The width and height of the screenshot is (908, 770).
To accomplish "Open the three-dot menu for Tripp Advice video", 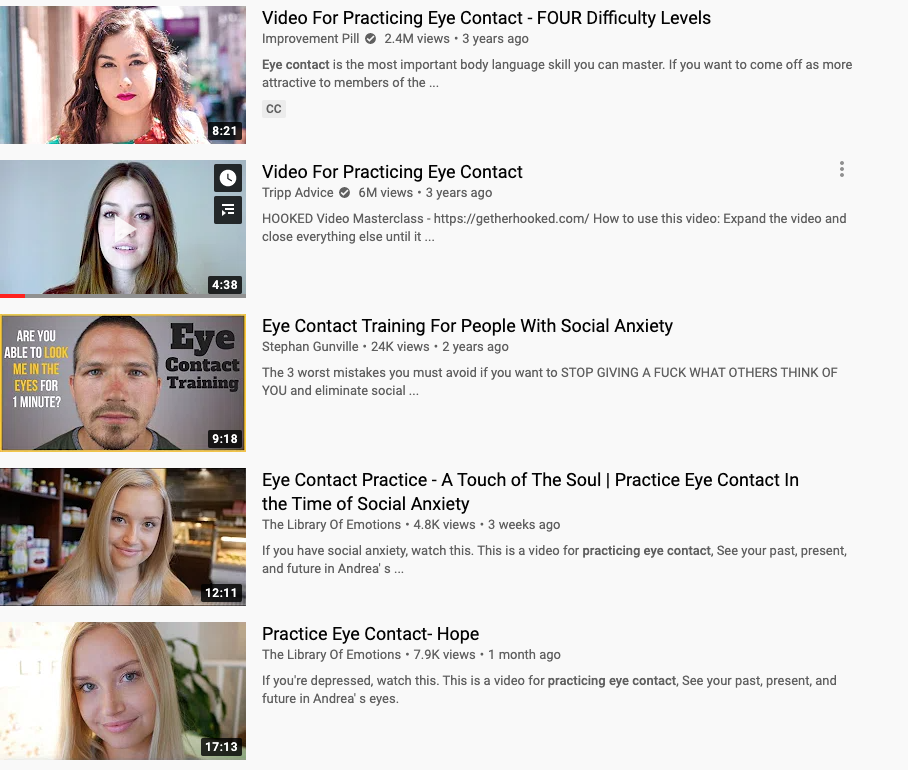I will point(841,169).
